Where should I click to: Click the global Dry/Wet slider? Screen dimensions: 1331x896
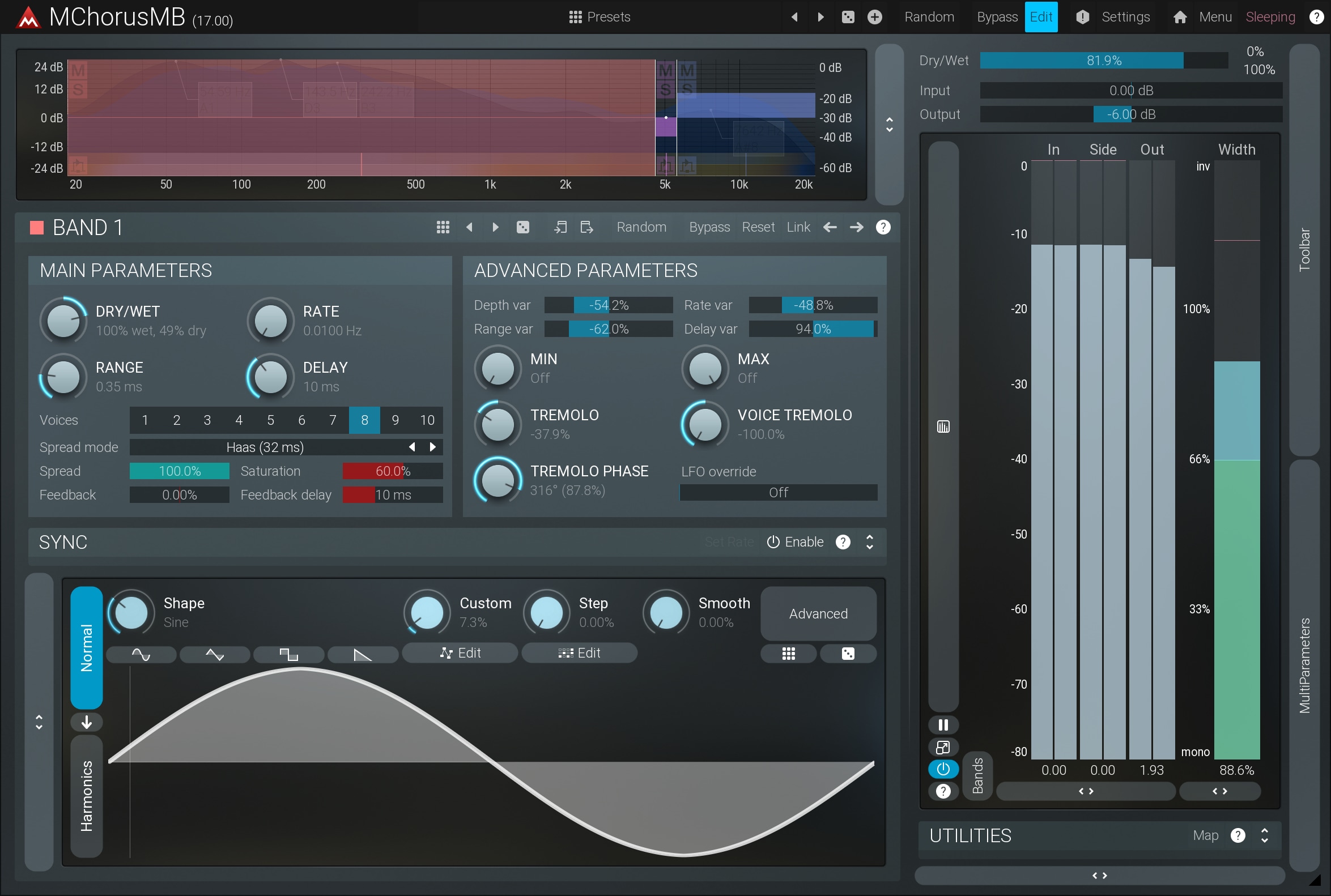(x=1103, y=61)
